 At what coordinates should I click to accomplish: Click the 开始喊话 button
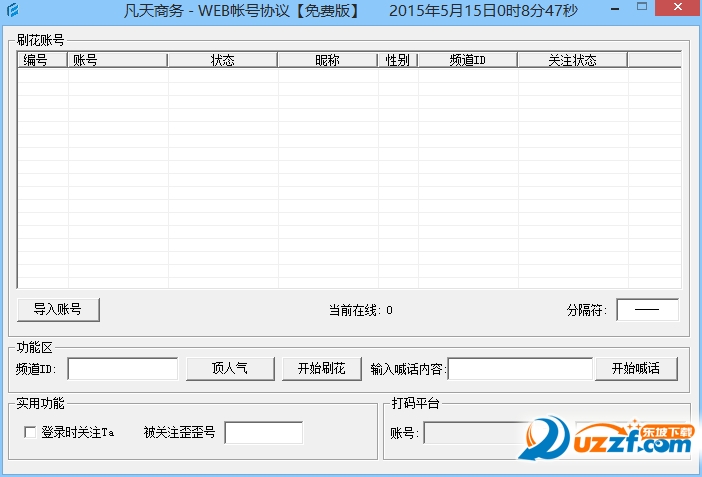point(636,369)
